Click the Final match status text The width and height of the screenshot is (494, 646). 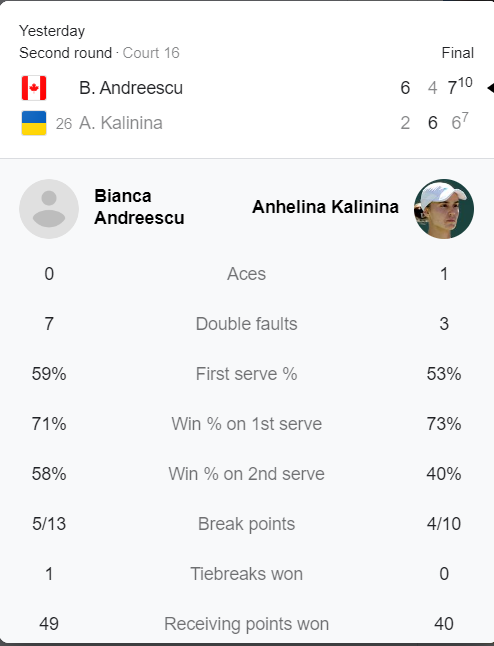(x=458, y=53)
